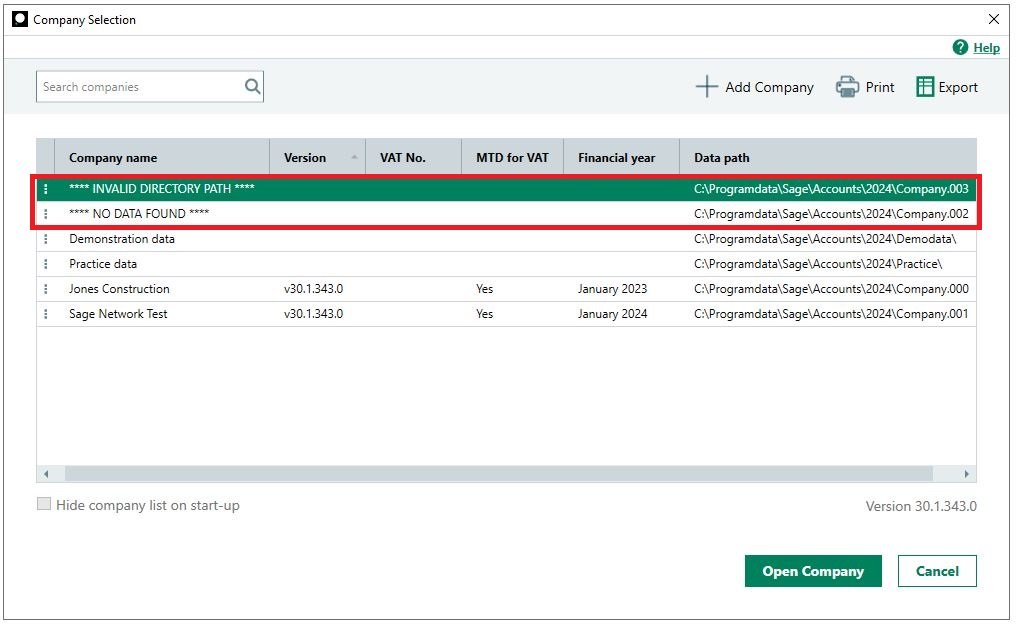Open row menu dots for NO DATA FOUND

[45, 214]
